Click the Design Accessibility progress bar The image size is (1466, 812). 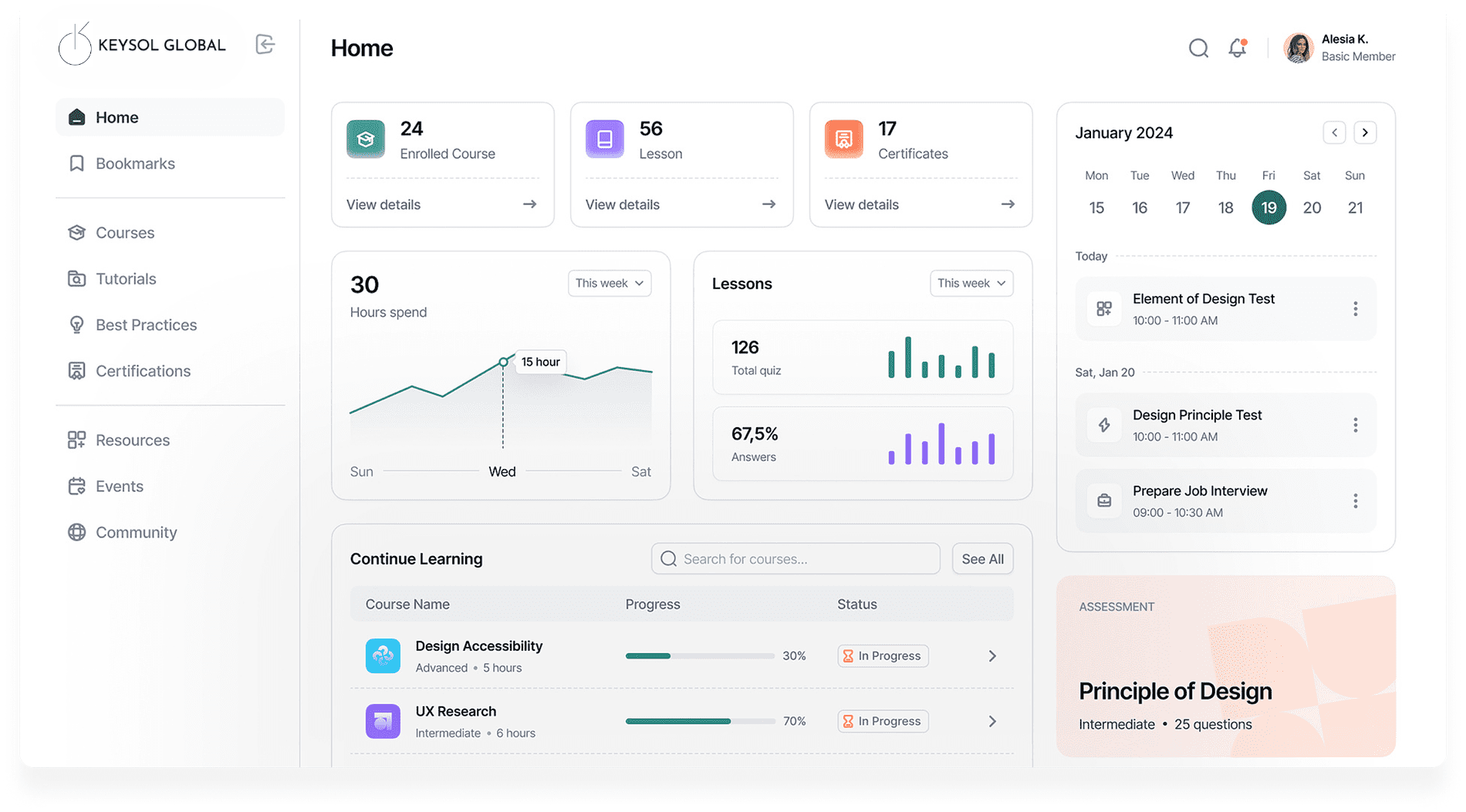(x=699, y=656)
